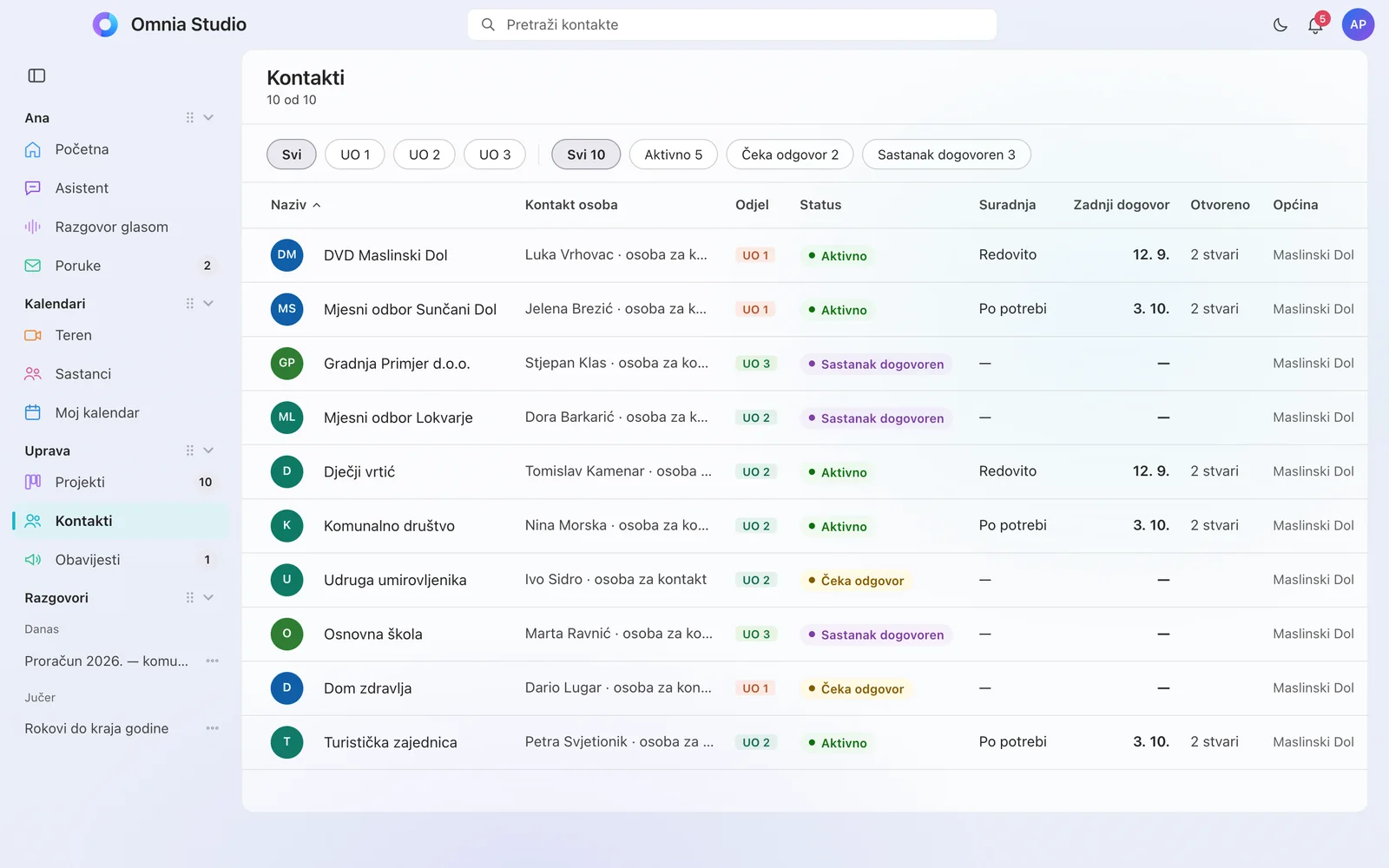Image resolution: width=1389 pixels, height=868 pixels.
Task: Open Projekti board icon
Action: [33, 482]
